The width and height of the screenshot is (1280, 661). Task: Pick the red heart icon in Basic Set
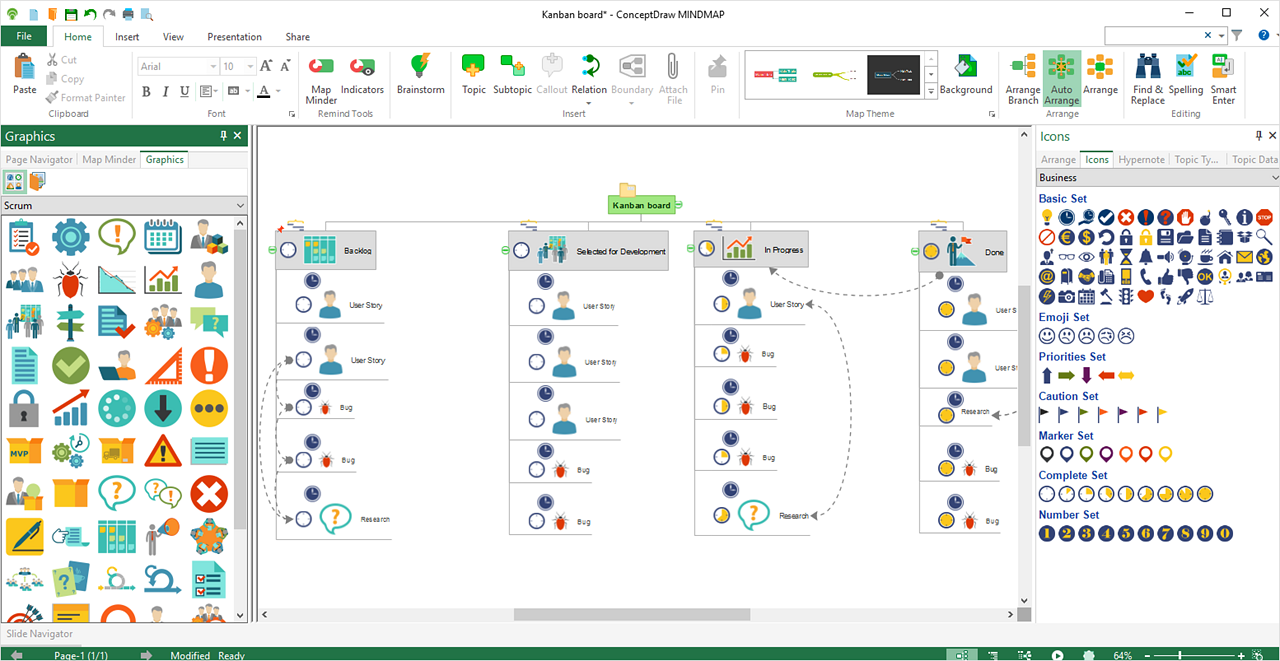[x=1146, y=297]
